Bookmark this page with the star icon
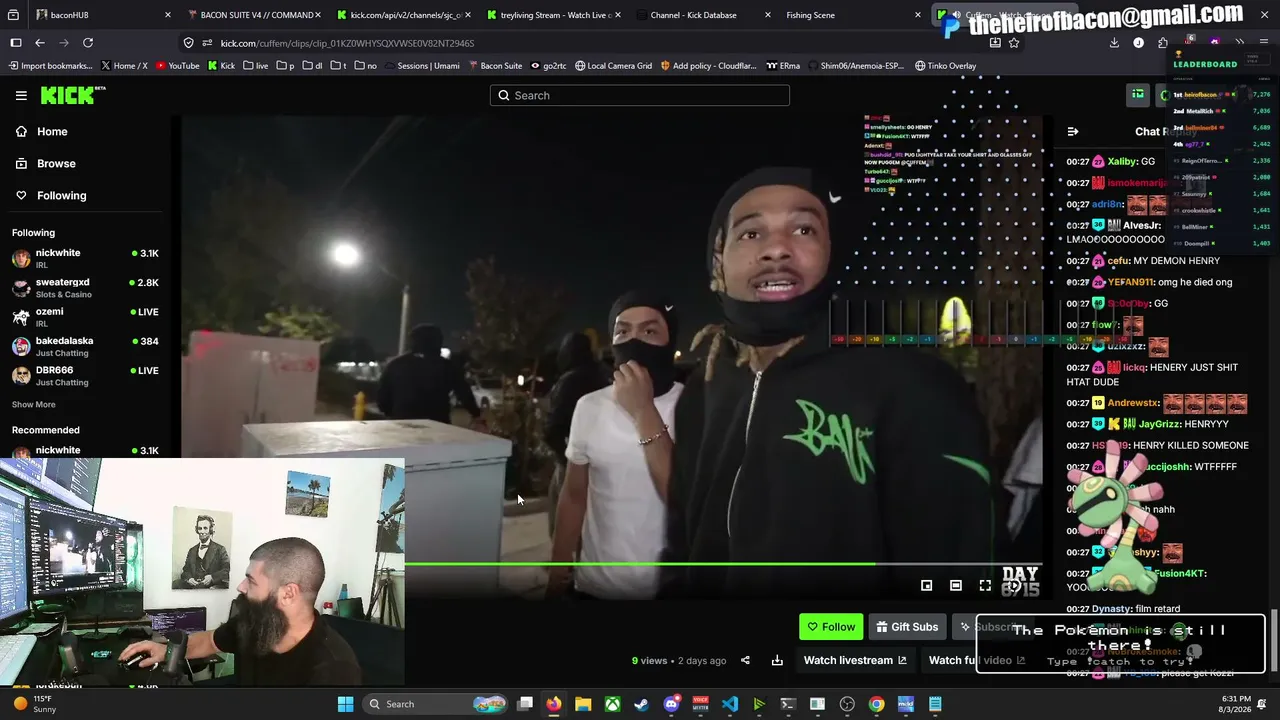 pos(1014,43)
